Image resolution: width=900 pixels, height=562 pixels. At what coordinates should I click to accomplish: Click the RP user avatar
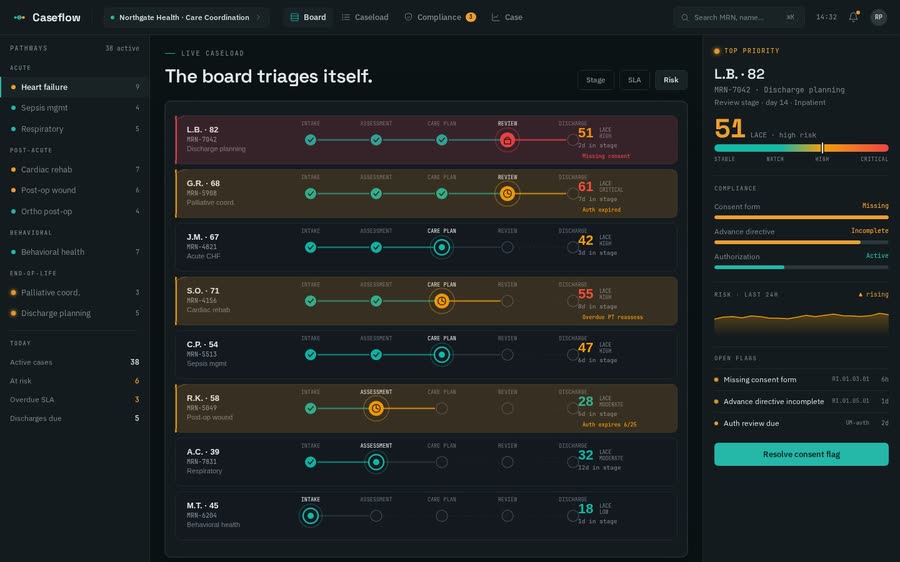coord(878,17)
